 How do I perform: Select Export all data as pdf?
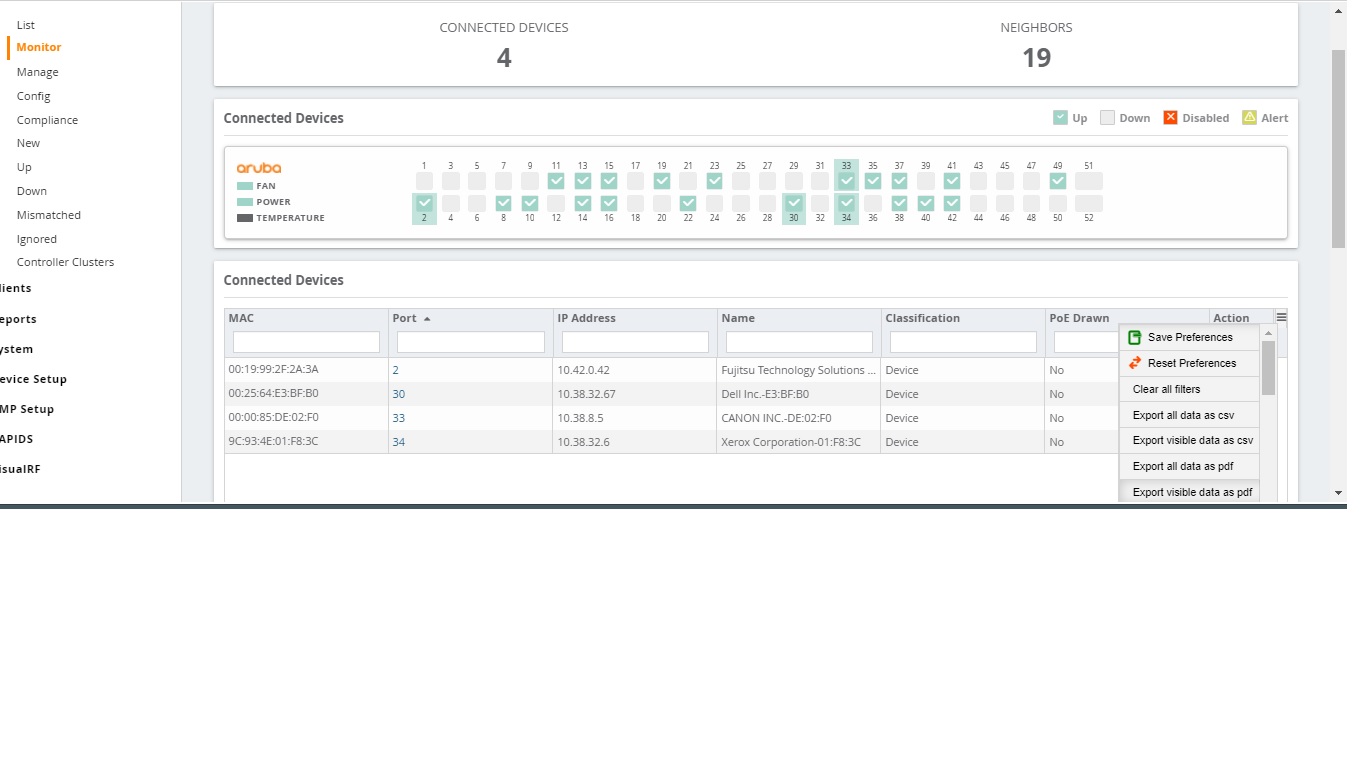(1189, 466)
